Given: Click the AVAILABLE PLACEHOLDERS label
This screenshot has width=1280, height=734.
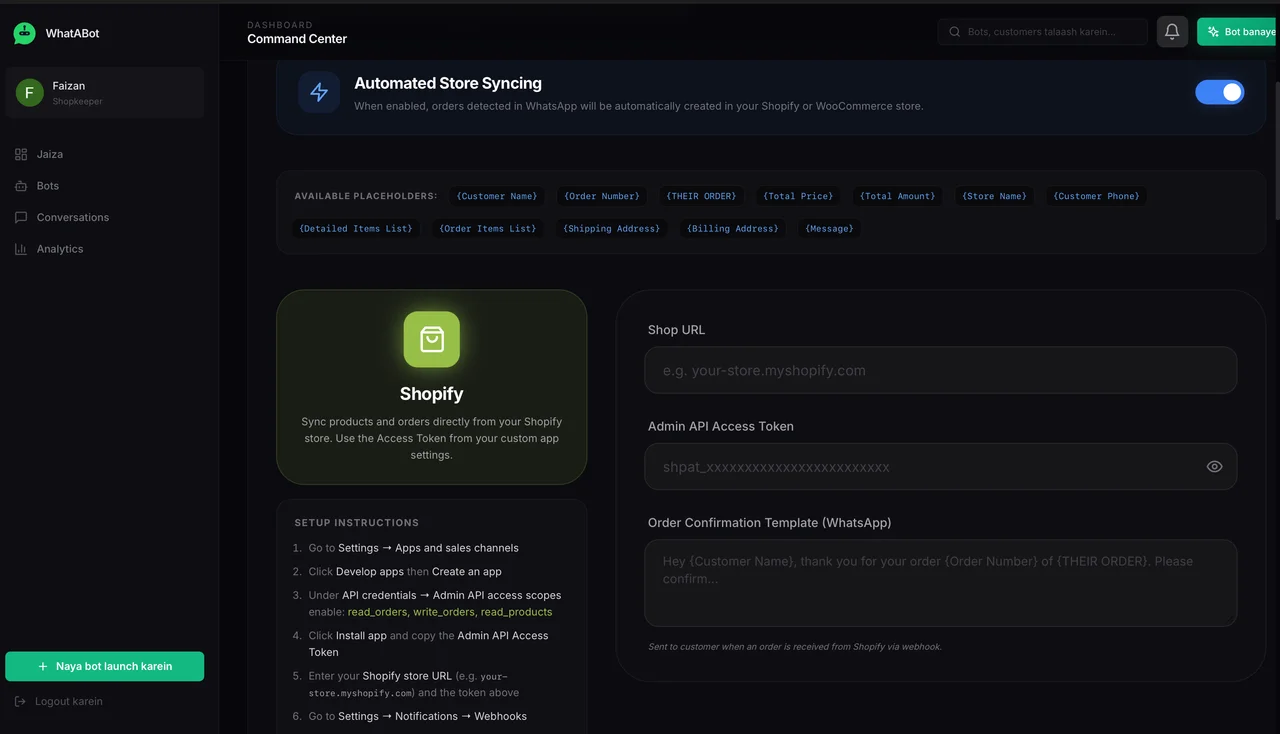Looking at the screenshot, I should point(366,196).
